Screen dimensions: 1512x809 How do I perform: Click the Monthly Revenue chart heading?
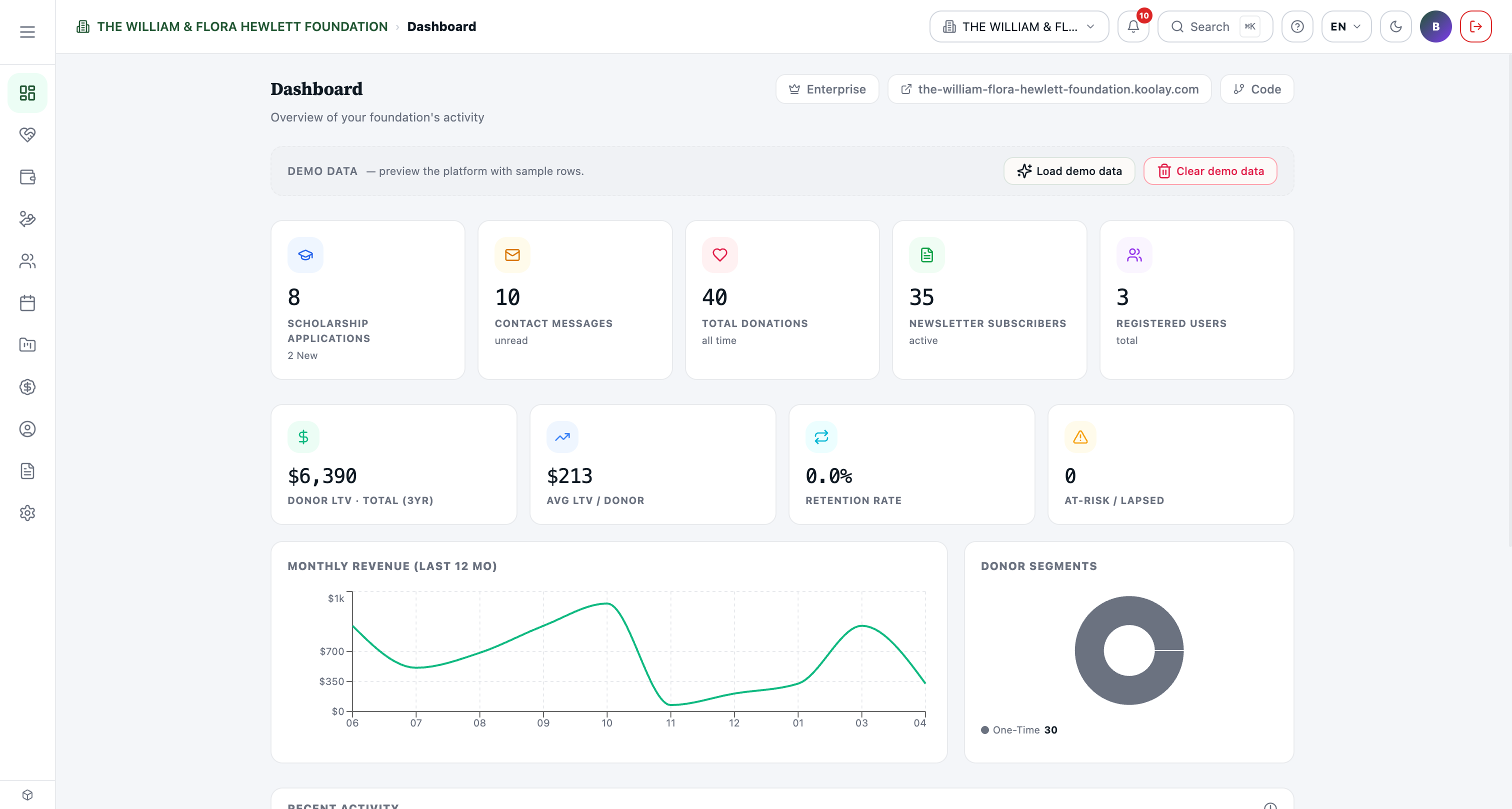(392, 566)
